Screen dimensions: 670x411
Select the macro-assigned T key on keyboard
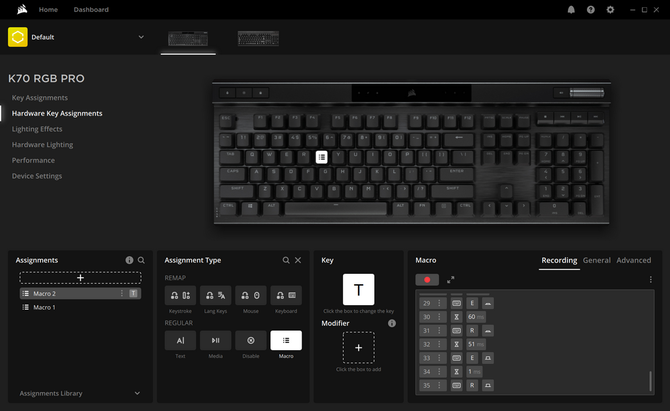tap(321, 157)
